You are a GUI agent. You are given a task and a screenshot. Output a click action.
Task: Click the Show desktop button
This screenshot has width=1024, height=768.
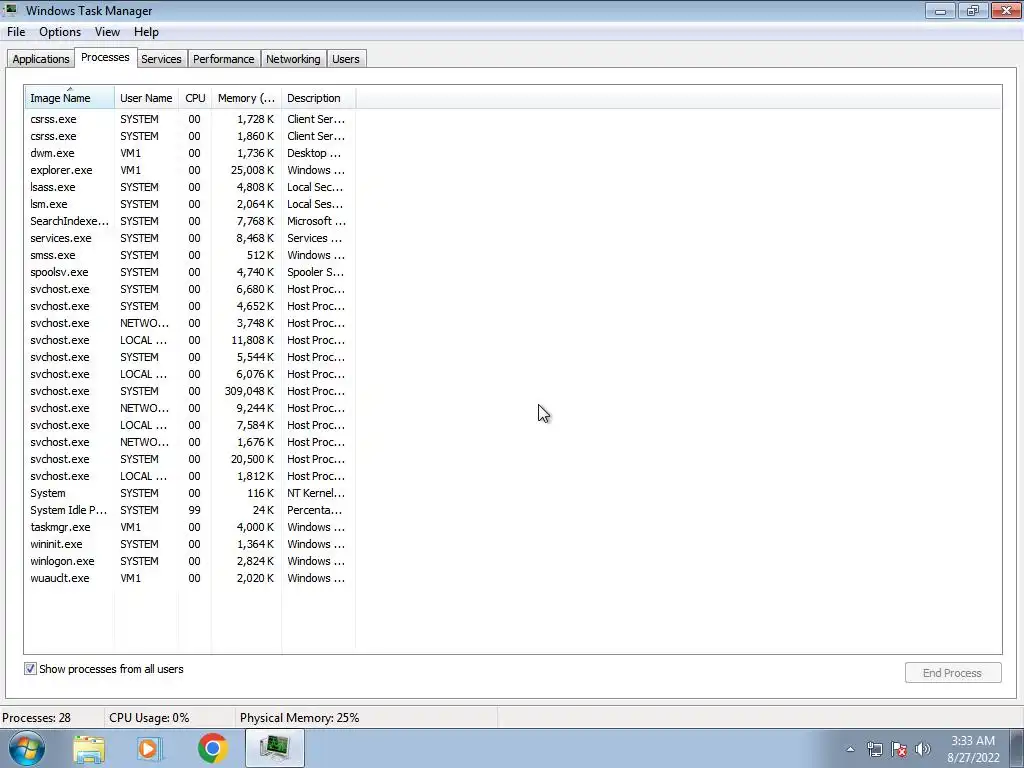pos(1017,748)
